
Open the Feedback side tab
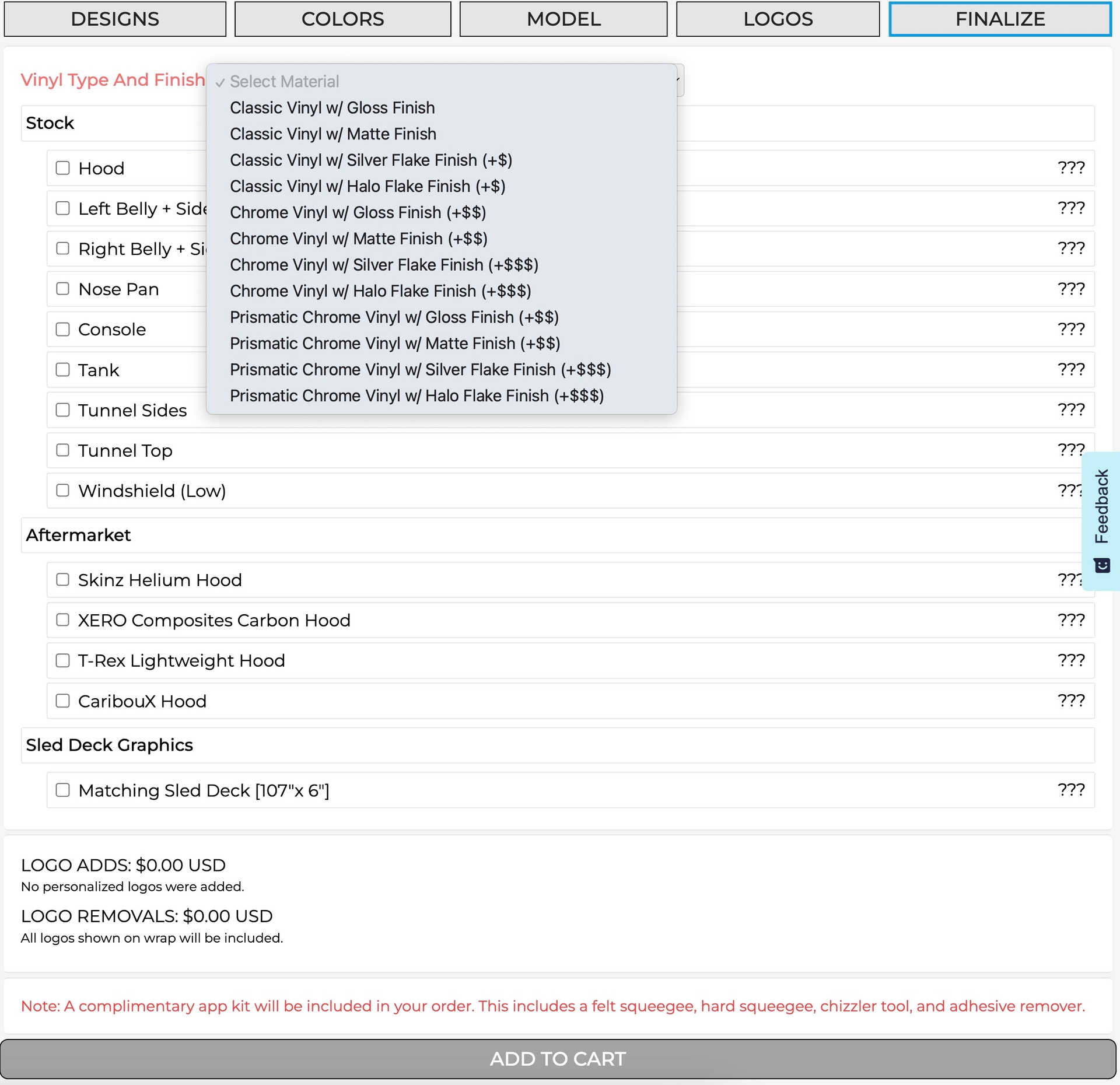tap(1101, 506)
